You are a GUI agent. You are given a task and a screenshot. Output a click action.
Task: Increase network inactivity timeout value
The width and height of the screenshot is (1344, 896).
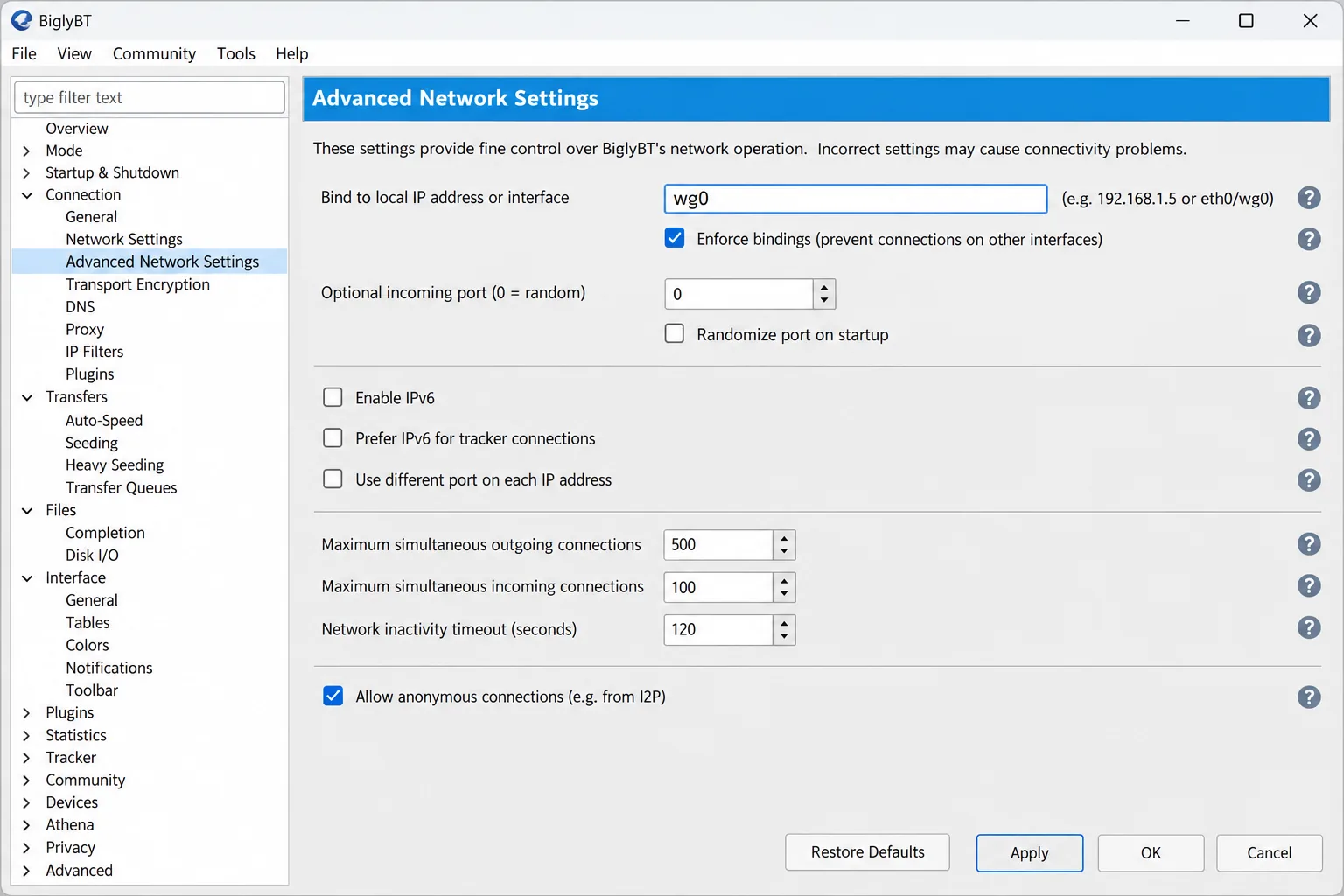[784, 622]
